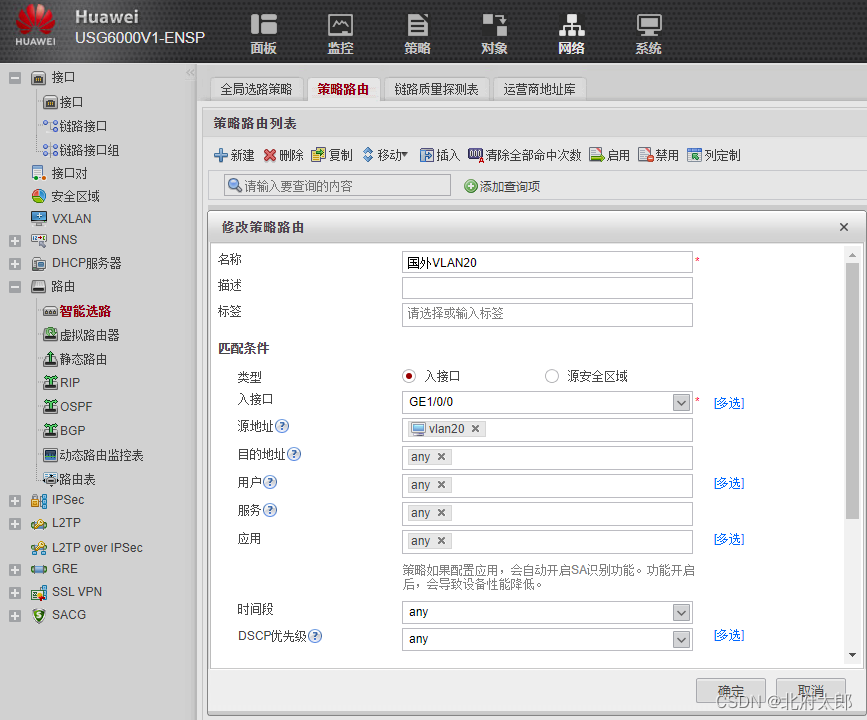Click the Huawei logo
Image resolution: width=867 pixels, height=720 pixels.
[x=35, y=25]
